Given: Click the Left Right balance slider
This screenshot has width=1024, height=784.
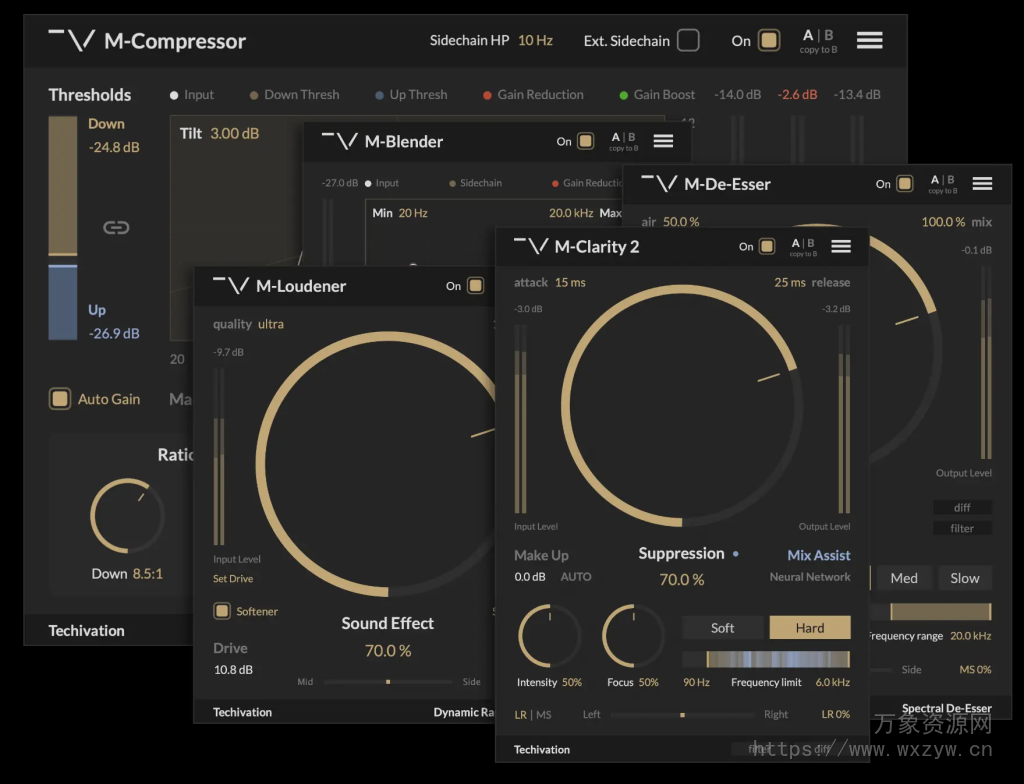Looking at the screenshot, I should 682,715.
